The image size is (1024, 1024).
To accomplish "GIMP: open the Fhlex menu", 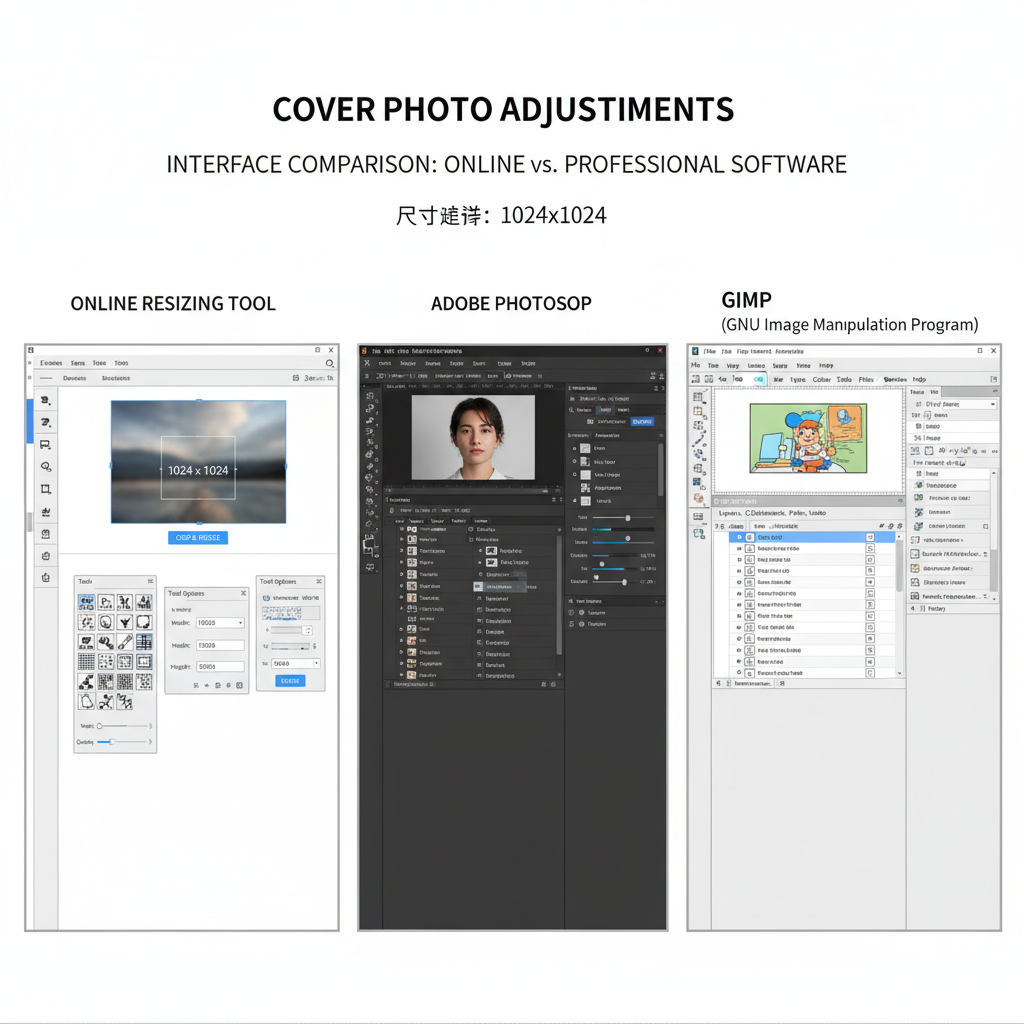I will click(x=866, y=379).
